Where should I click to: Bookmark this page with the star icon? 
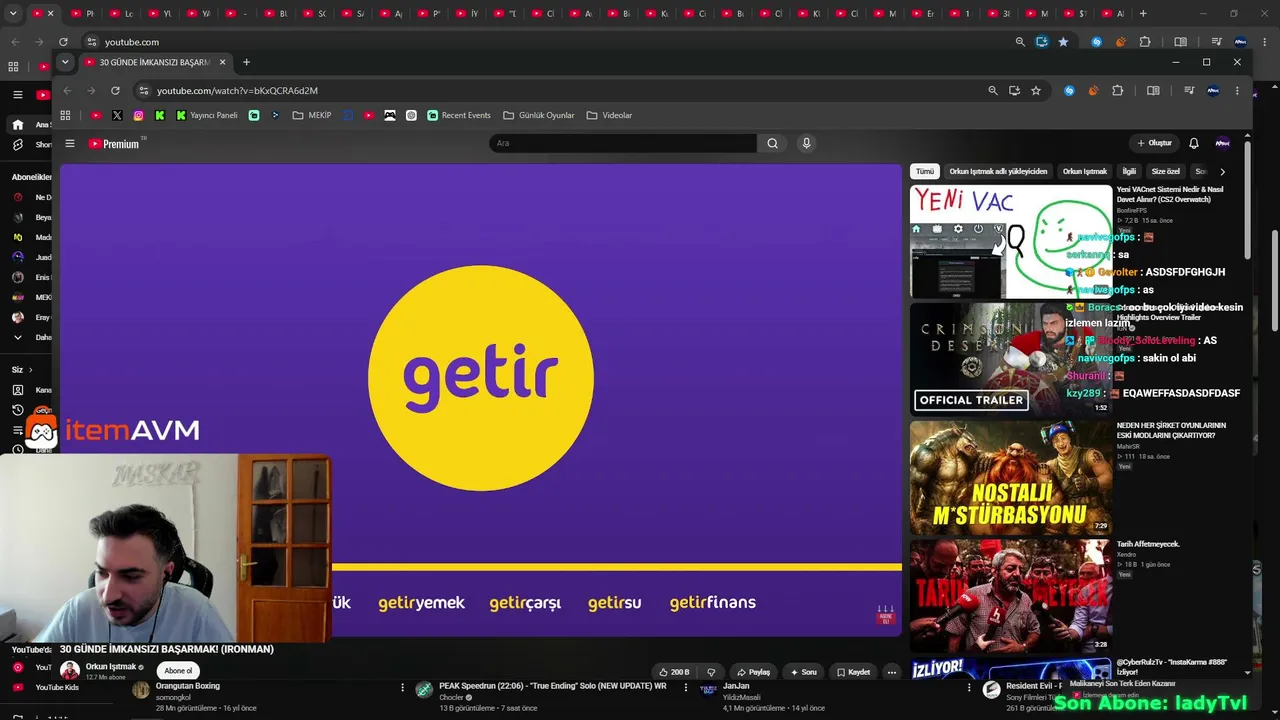[1036, 90]
